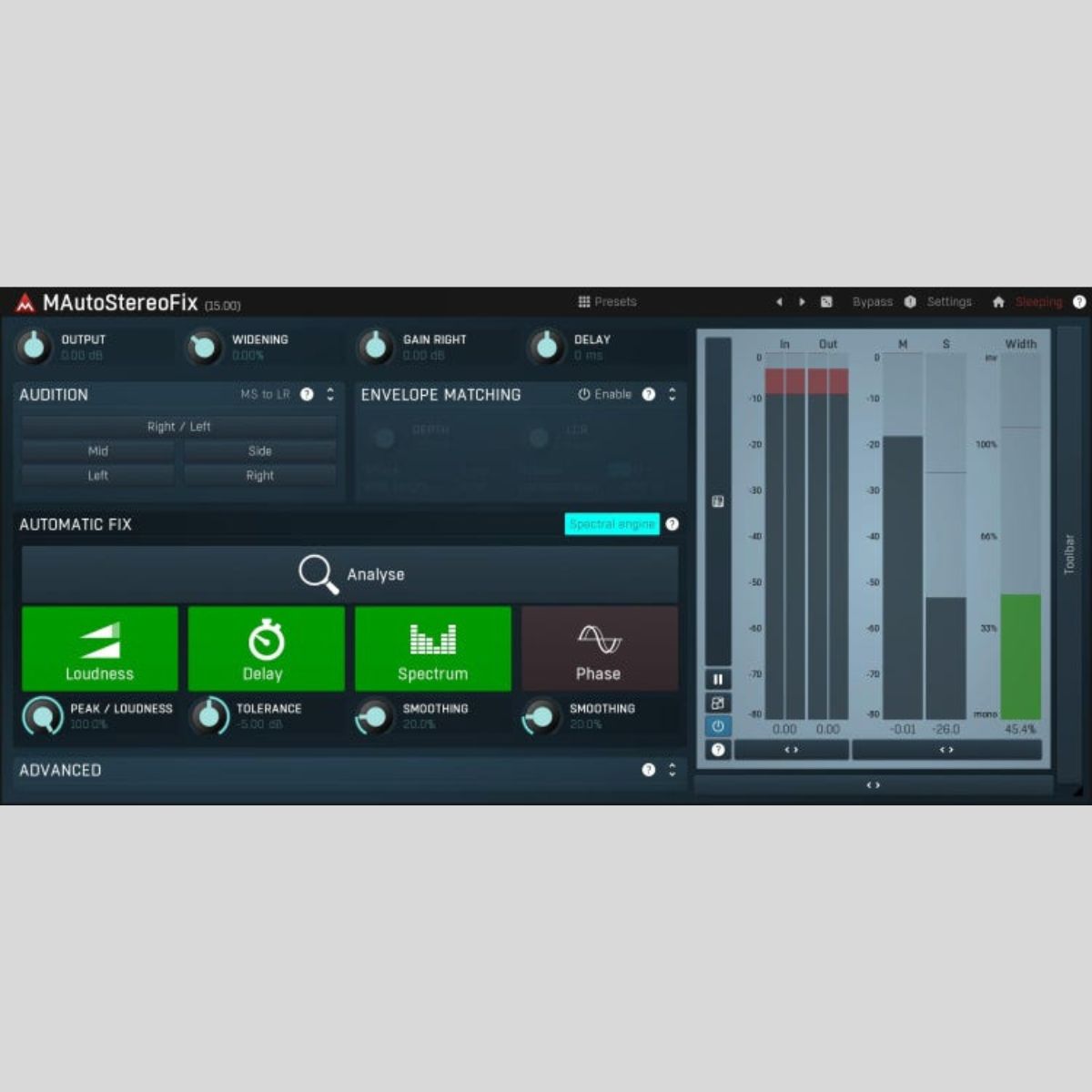Click the Sleeping status label
The image size is (1092, 1092).
pyautogui.click(x=1038, y=302)
